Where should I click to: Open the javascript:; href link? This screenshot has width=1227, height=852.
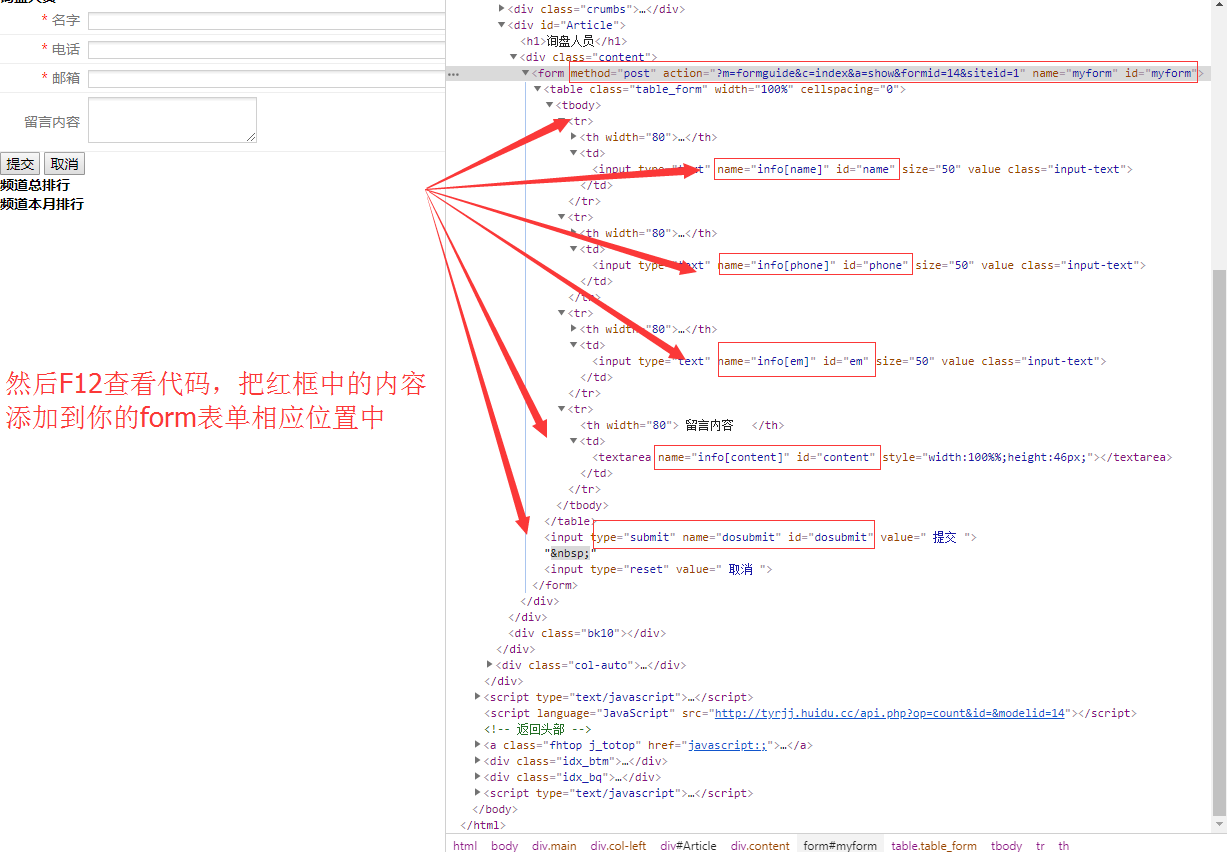727,745
